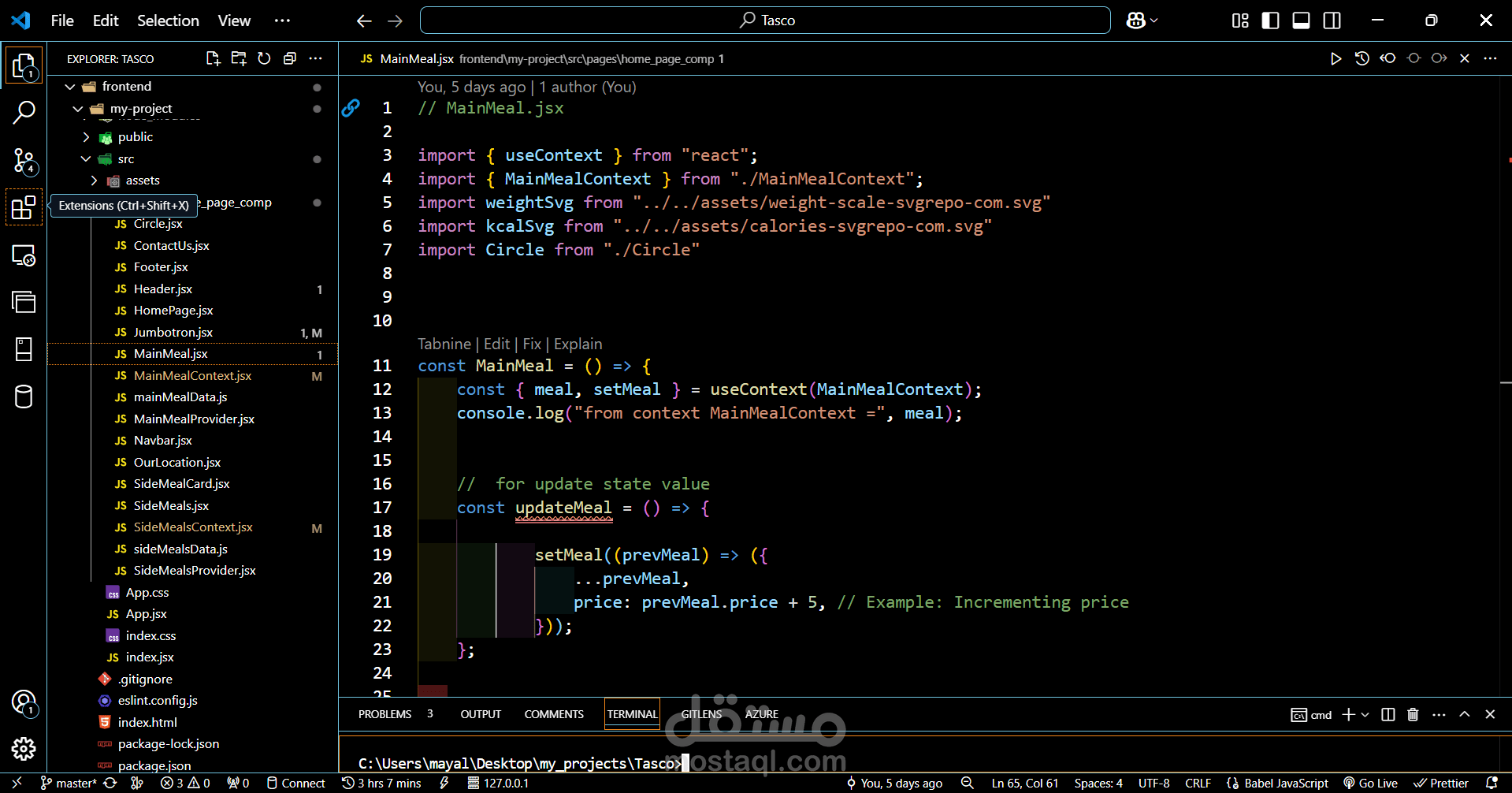Image resolution: width=1512 pixels, height=793 pixels.
Task: Click the zoom out magnifier in status bar
Action: click(x=967, y=783)
